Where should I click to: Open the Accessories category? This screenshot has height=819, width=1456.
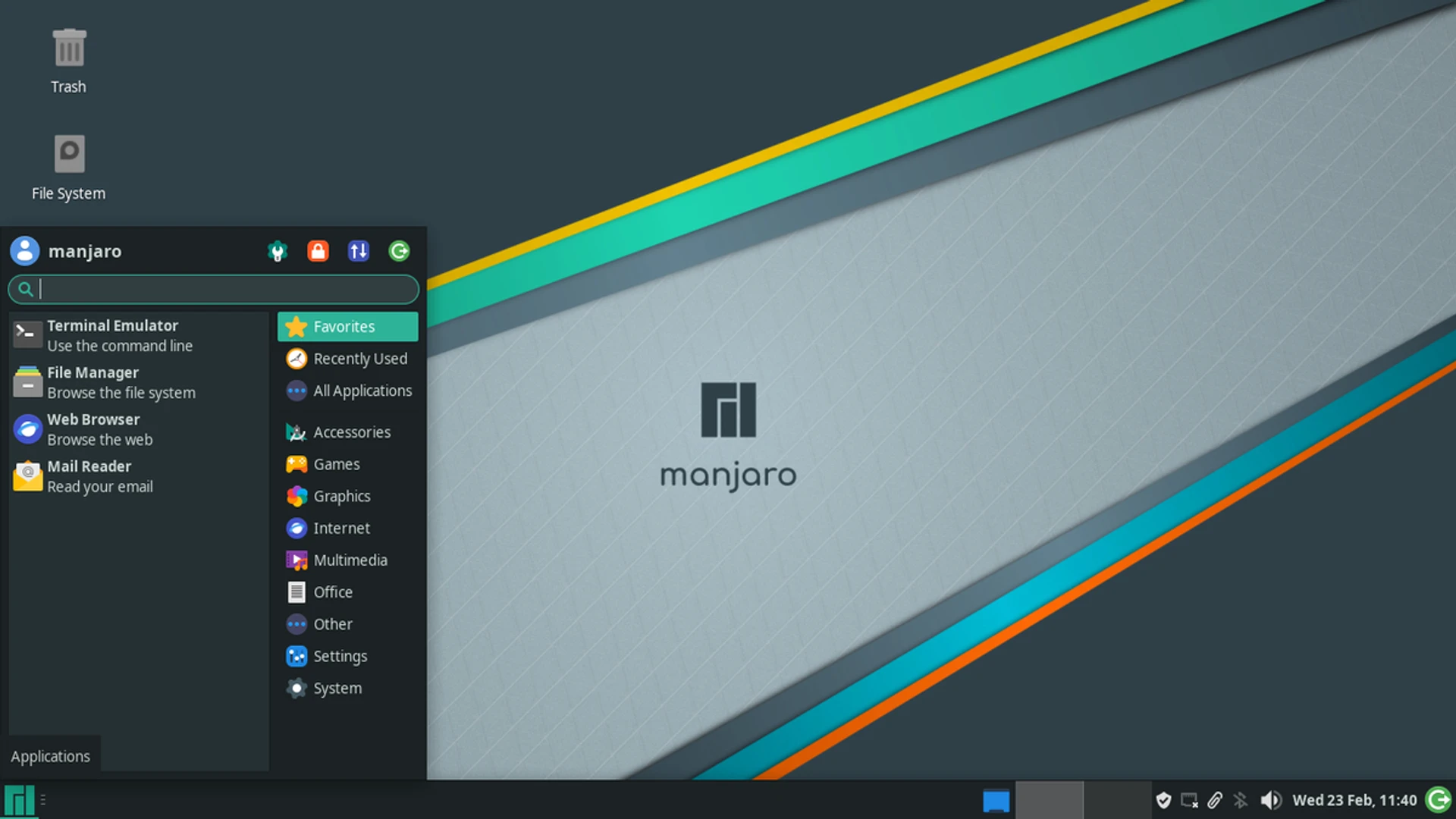point(348,432)
